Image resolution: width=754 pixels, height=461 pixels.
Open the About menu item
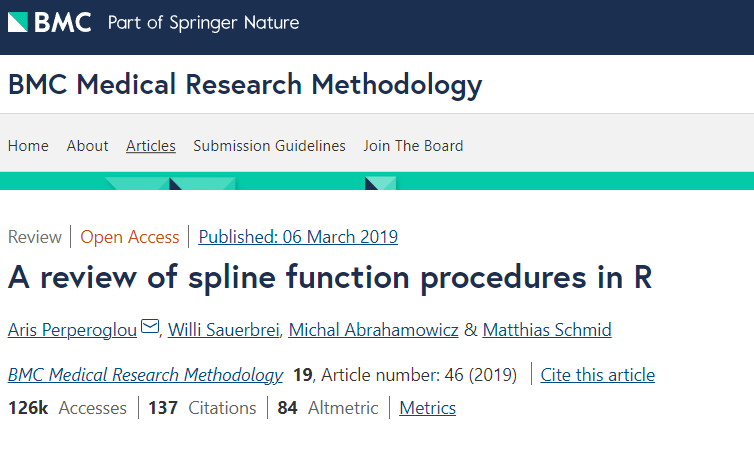[x=88, y=146]
